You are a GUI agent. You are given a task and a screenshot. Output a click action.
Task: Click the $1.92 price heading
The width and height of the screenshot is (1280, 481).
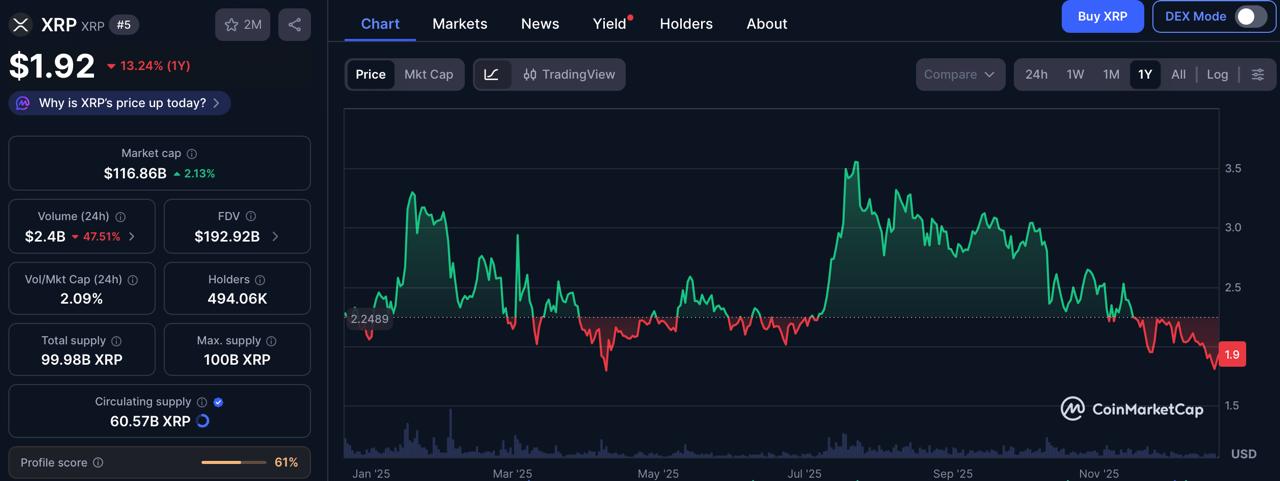[52, 66]
